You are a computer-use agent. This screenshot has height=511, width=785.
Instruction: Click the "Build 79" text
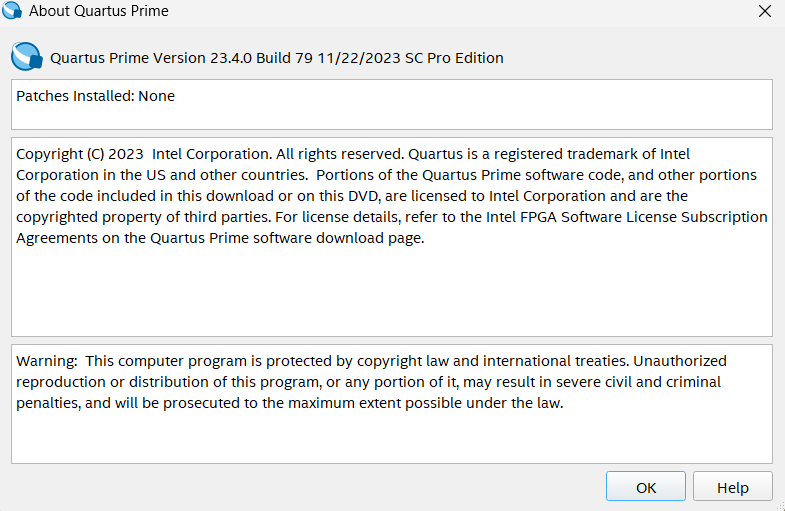pyautogui.click(x=286, y=58)
